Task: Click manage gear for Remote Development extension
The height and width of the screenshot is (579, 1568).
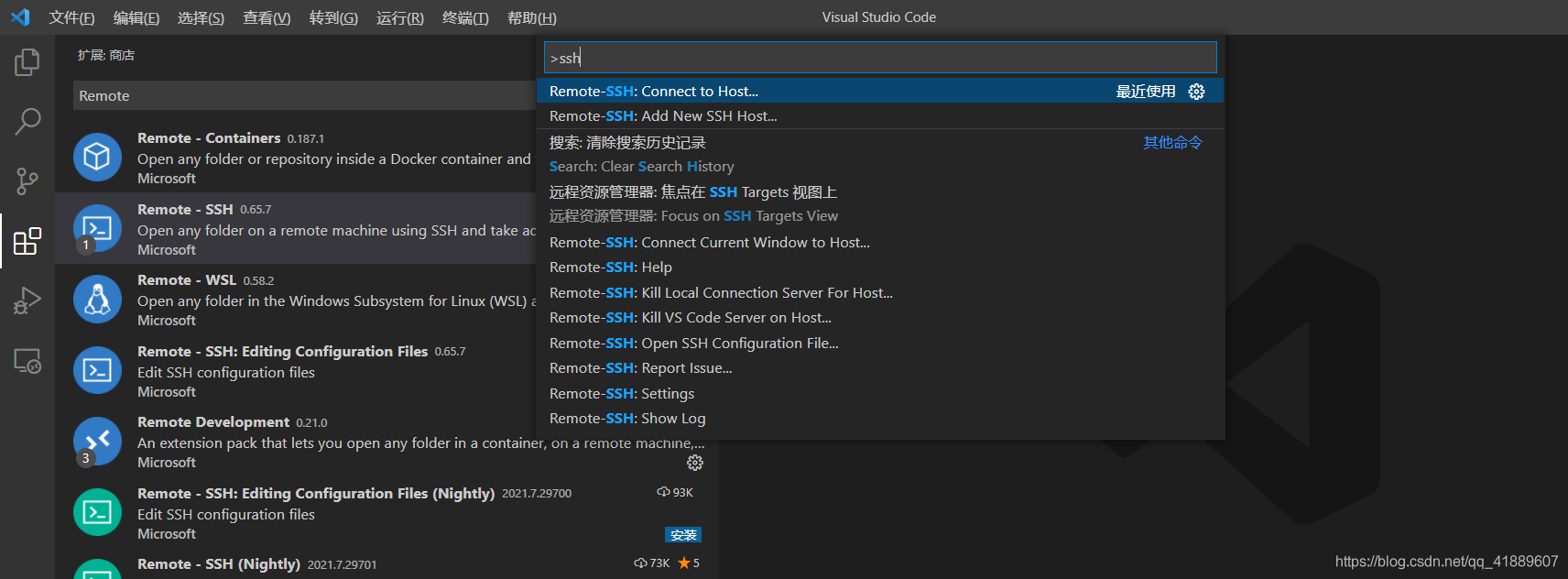Action: [x=695, y=463]
